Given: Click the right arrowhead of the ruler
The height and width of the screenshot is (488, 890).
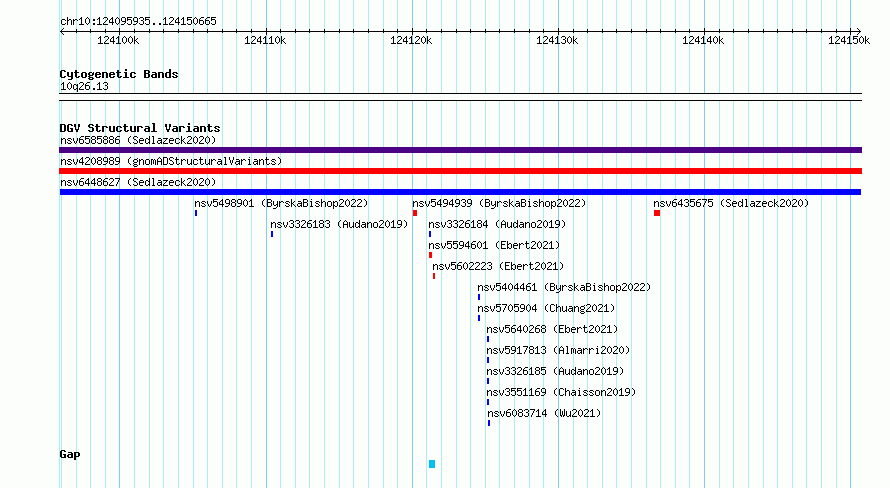Looking at the screenshot, I should point(859,31).
